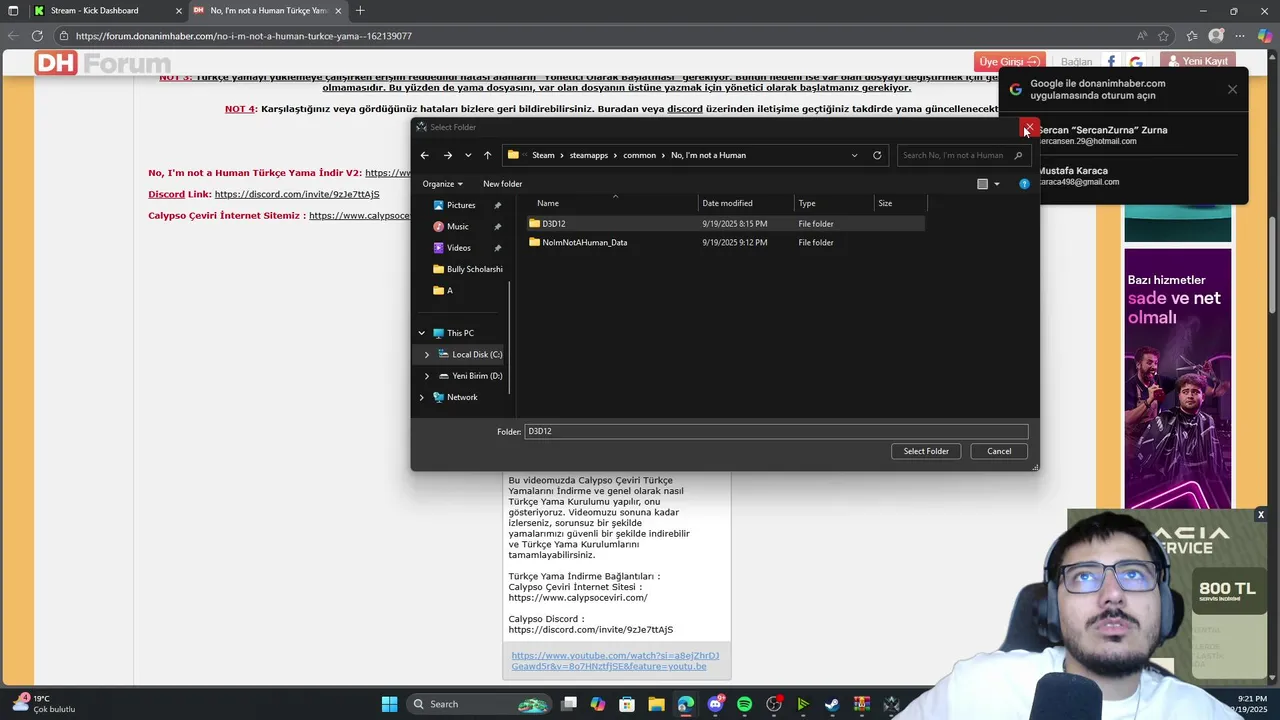Open File Explorer from taskbar
The image size is (1280, 720).
(655, 704)
